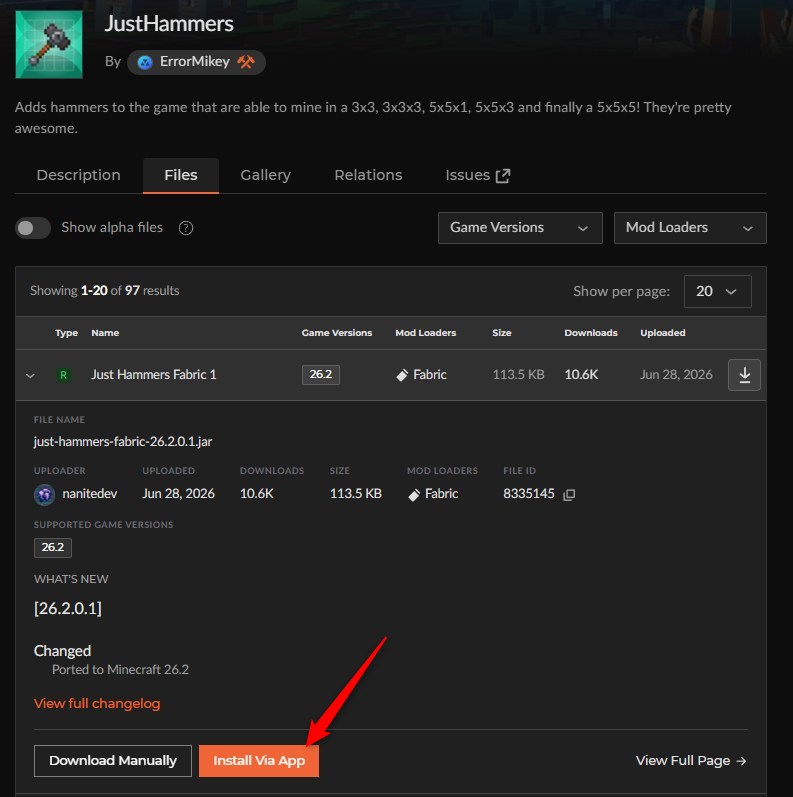Image resolution: width=793 pixels, height=797 pixels.
Task: Click the 113.5 KB size value in the table row
Action: tap(518, 375)
